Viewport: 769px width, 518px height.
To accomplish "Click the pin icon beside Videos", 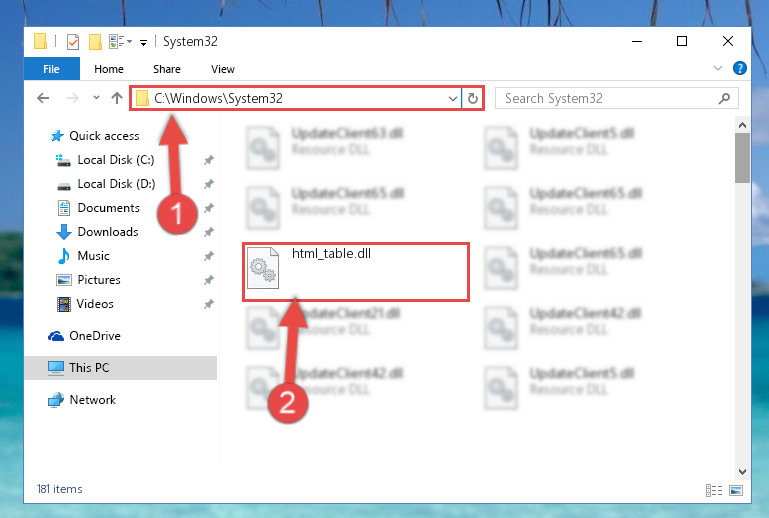I will point(208,304).
